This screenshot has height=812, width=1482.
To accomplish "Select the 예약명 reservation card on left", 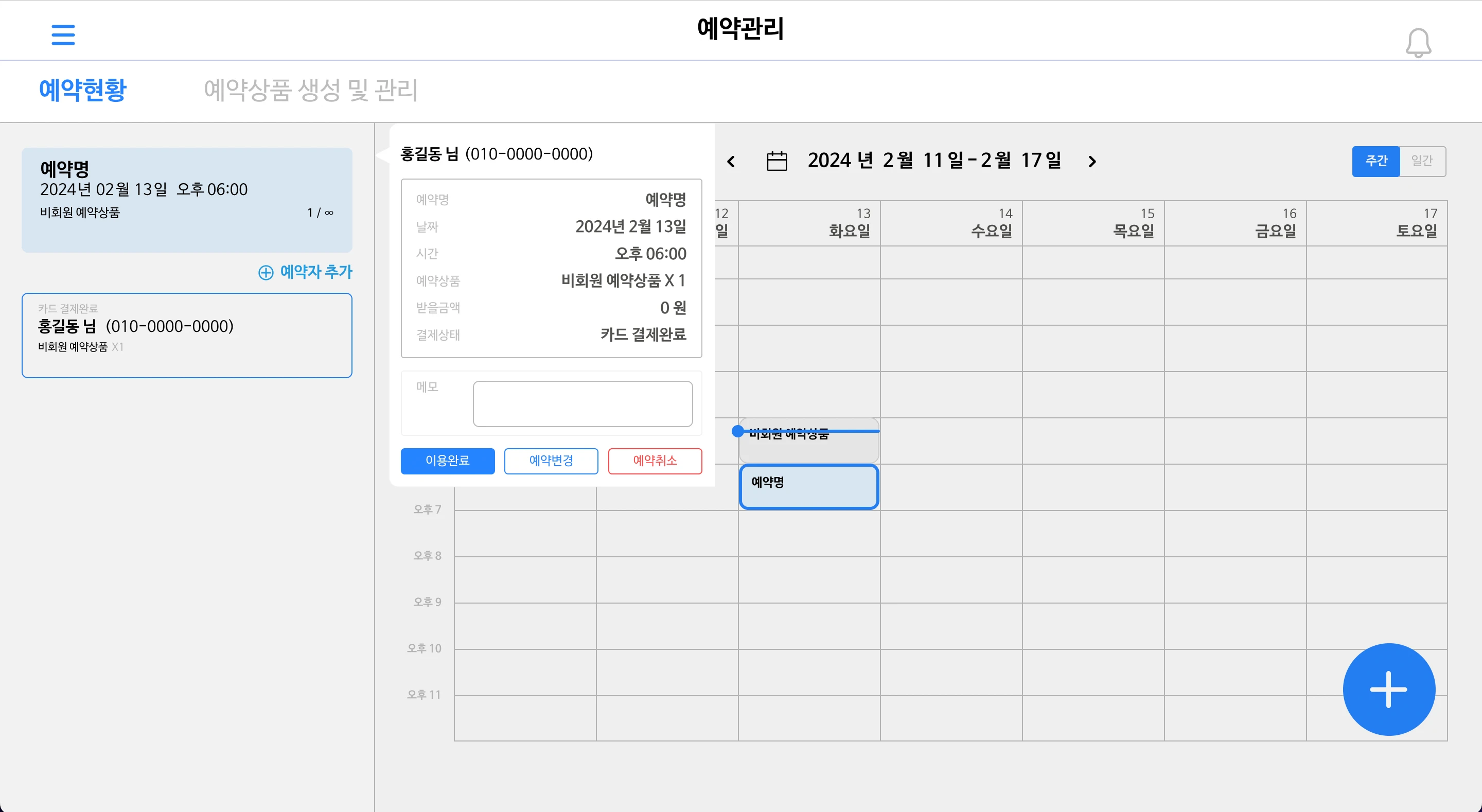I will 187,200.
